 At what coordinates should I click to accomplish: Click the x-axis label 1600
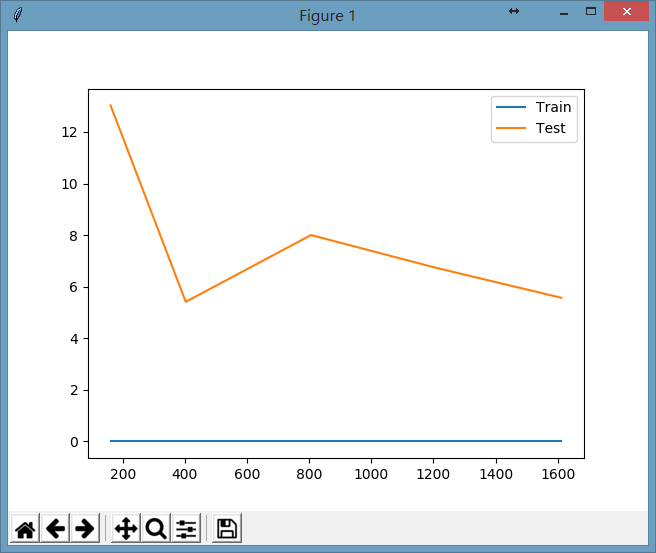tap(558, 474)
